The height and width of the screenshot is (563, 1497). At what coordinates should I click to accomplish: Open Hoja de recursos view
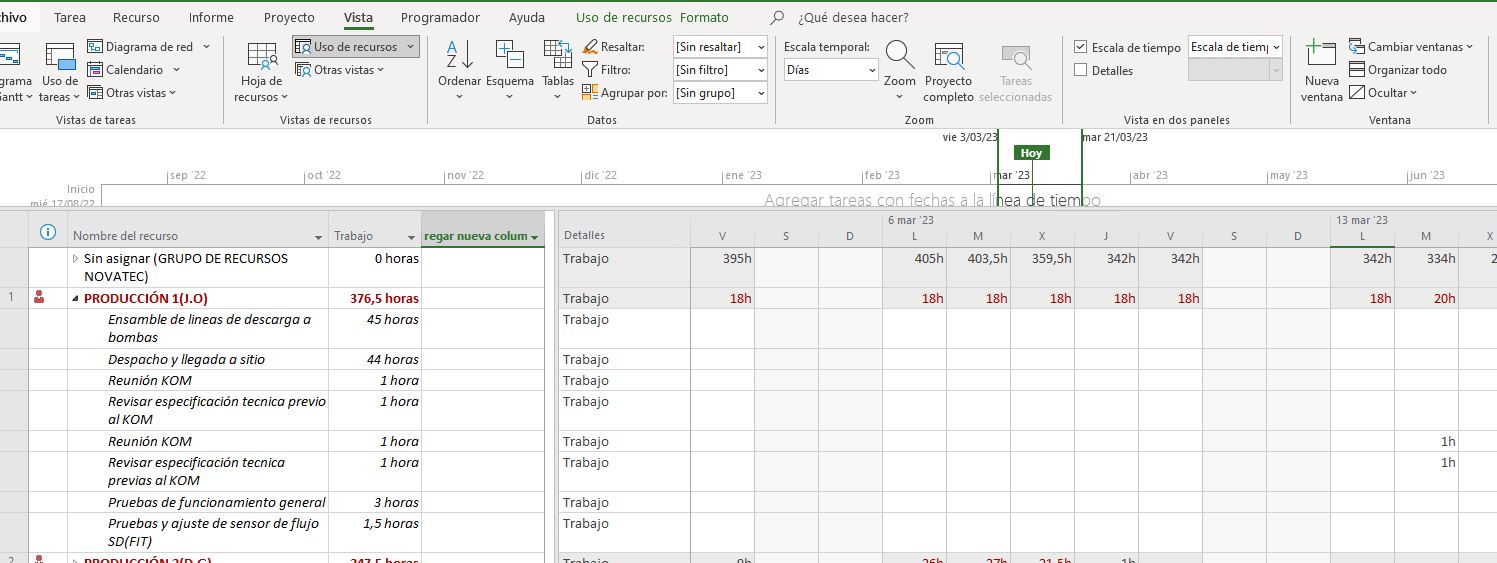tap(262, 72)
